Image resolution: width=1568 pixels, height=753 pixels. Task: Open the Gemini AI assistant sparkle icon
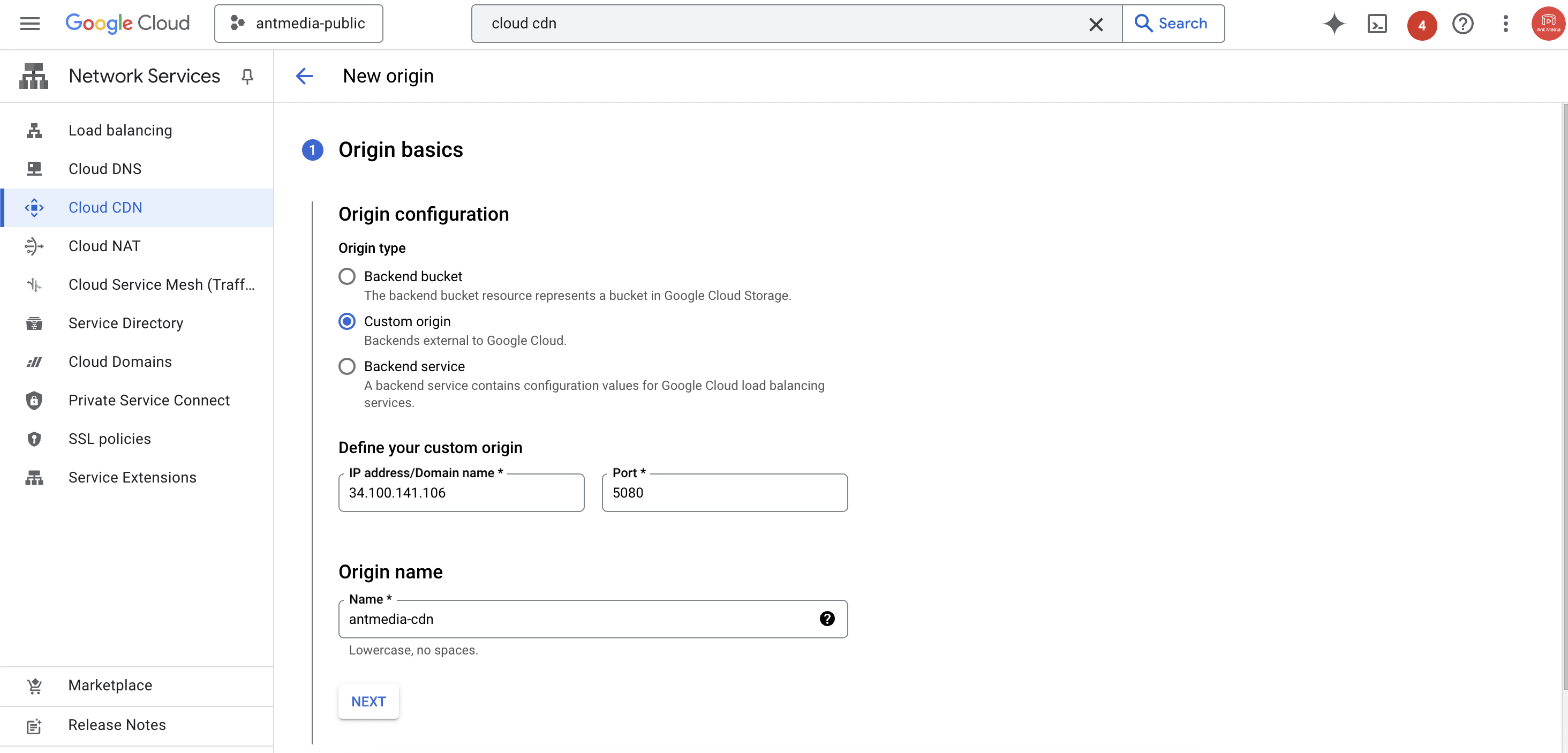pos(1333,24)
